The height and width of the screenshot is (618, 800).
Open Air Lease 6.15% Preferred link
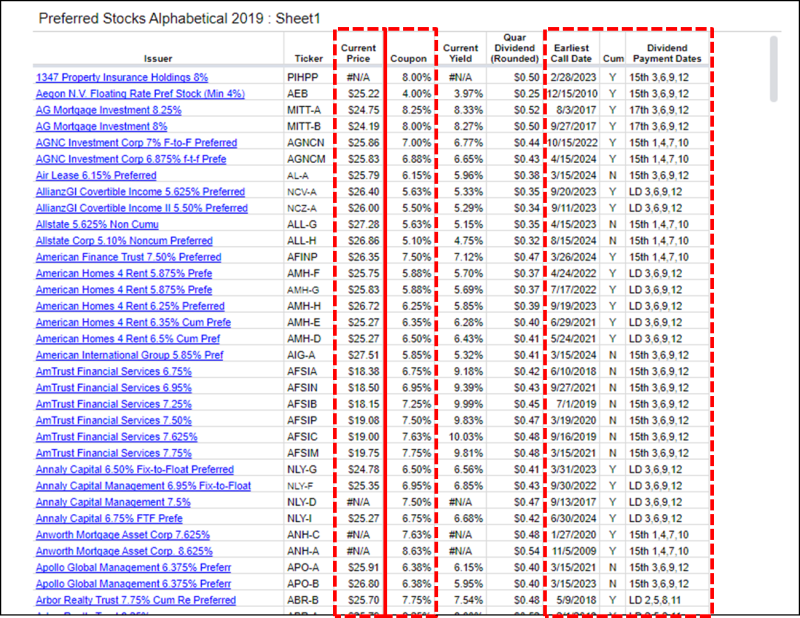point(96,176)
